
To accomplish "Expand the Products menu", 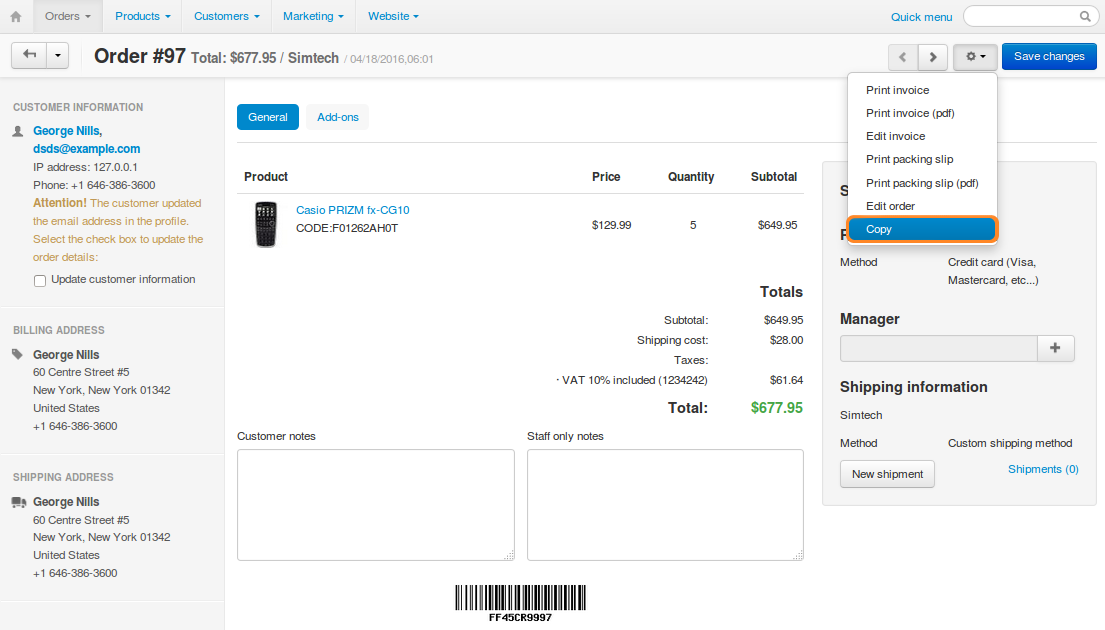I will (x=142, y=16).
